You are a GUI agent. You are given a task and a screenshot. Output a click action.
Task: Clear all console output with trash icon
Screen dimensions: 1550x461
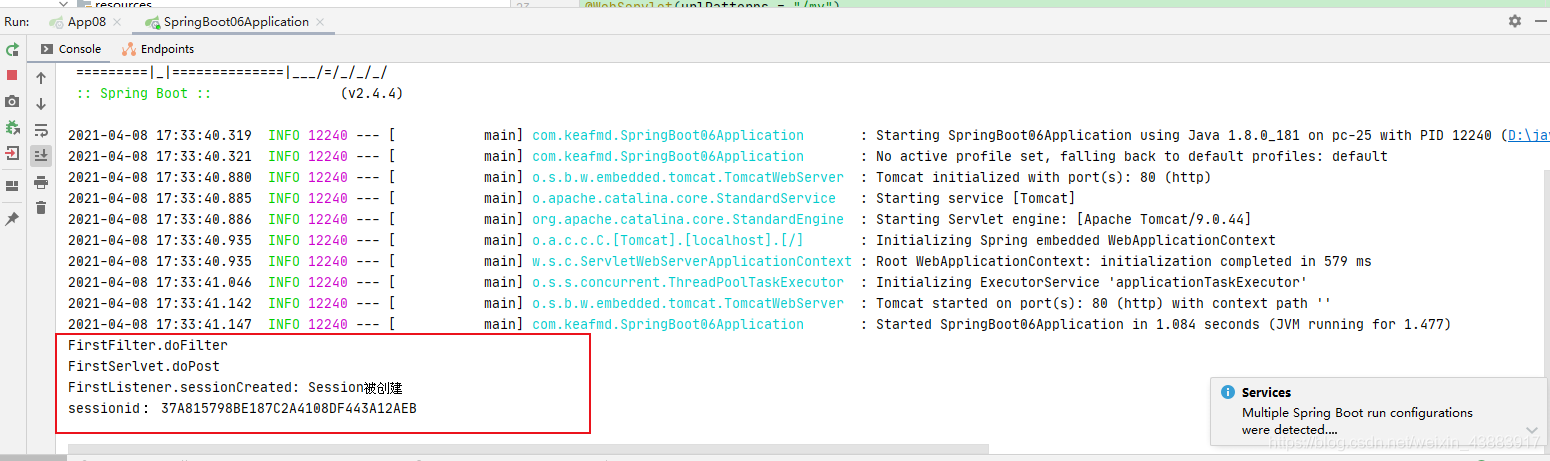click(x=41, y=208)
